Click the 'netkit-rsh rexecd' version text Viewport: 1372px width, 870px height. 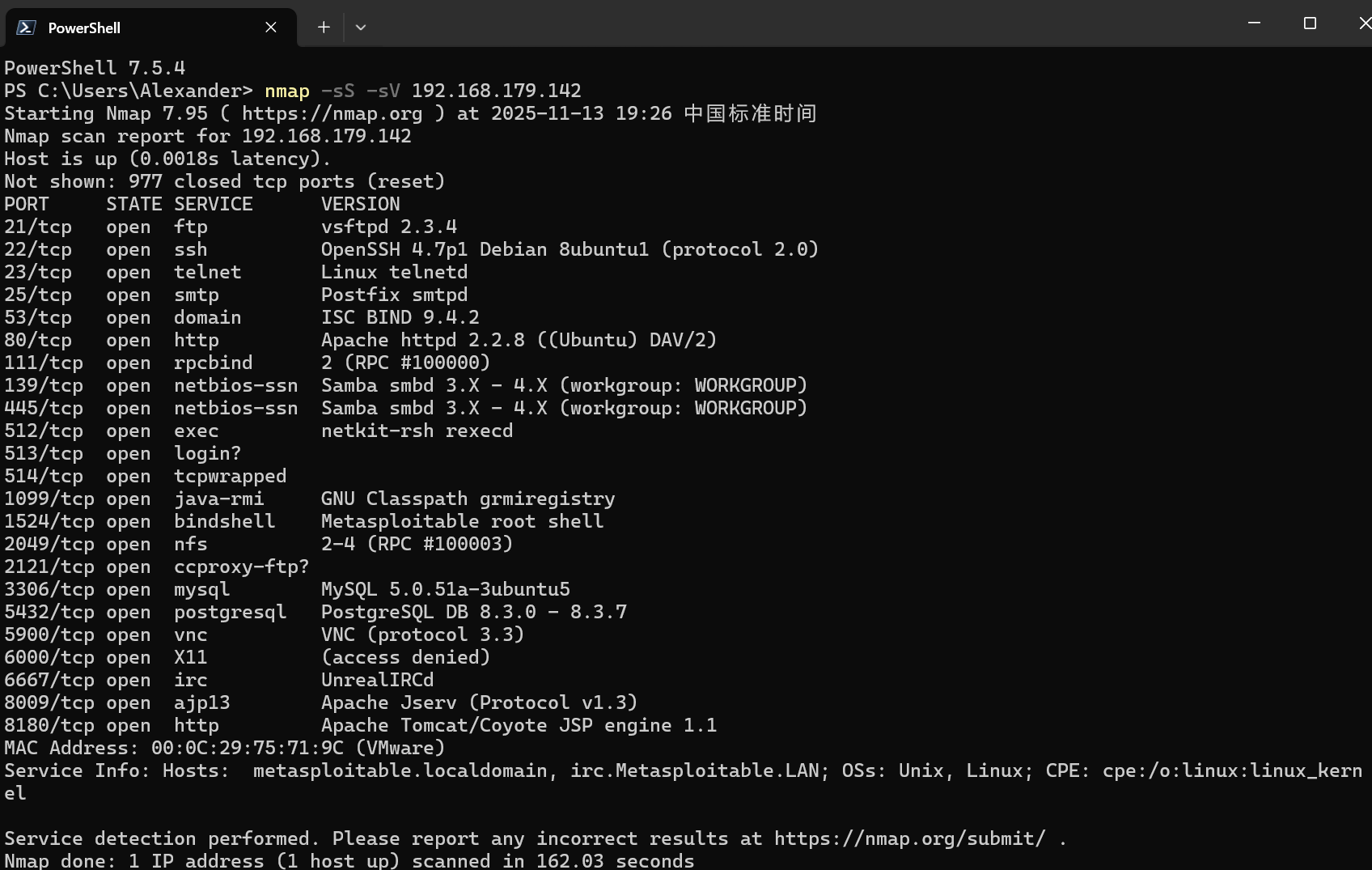[417, 431]
